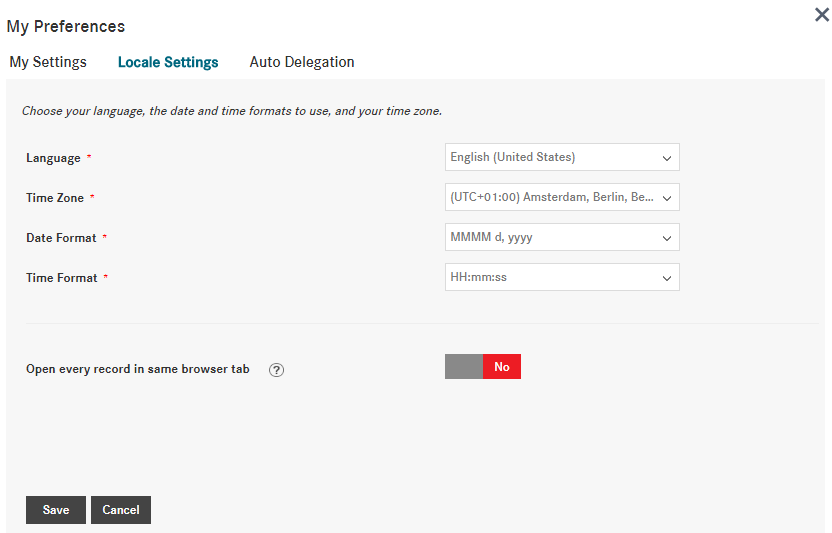
Task: Toggle the red No switch
Action: coord(501,367)
